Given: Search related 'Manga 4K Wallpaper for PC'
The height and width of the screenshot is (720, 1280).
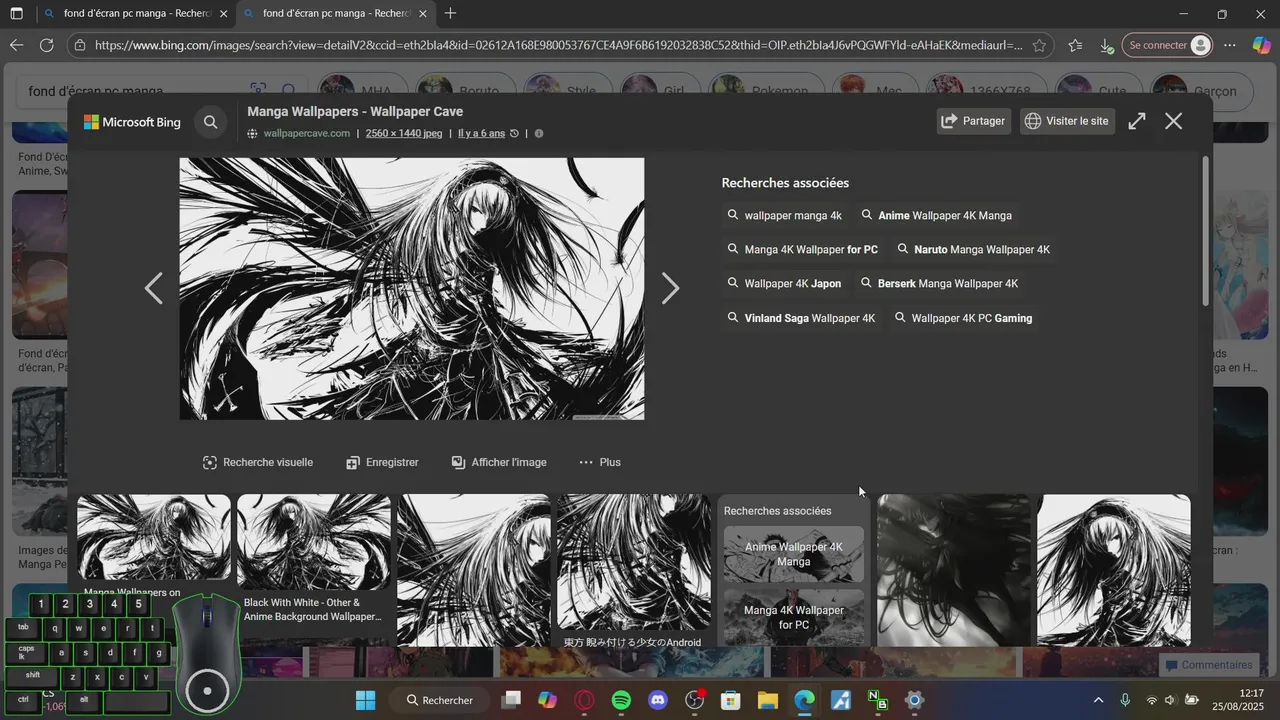Looking at the screenshot, I should tap(803, 249).
